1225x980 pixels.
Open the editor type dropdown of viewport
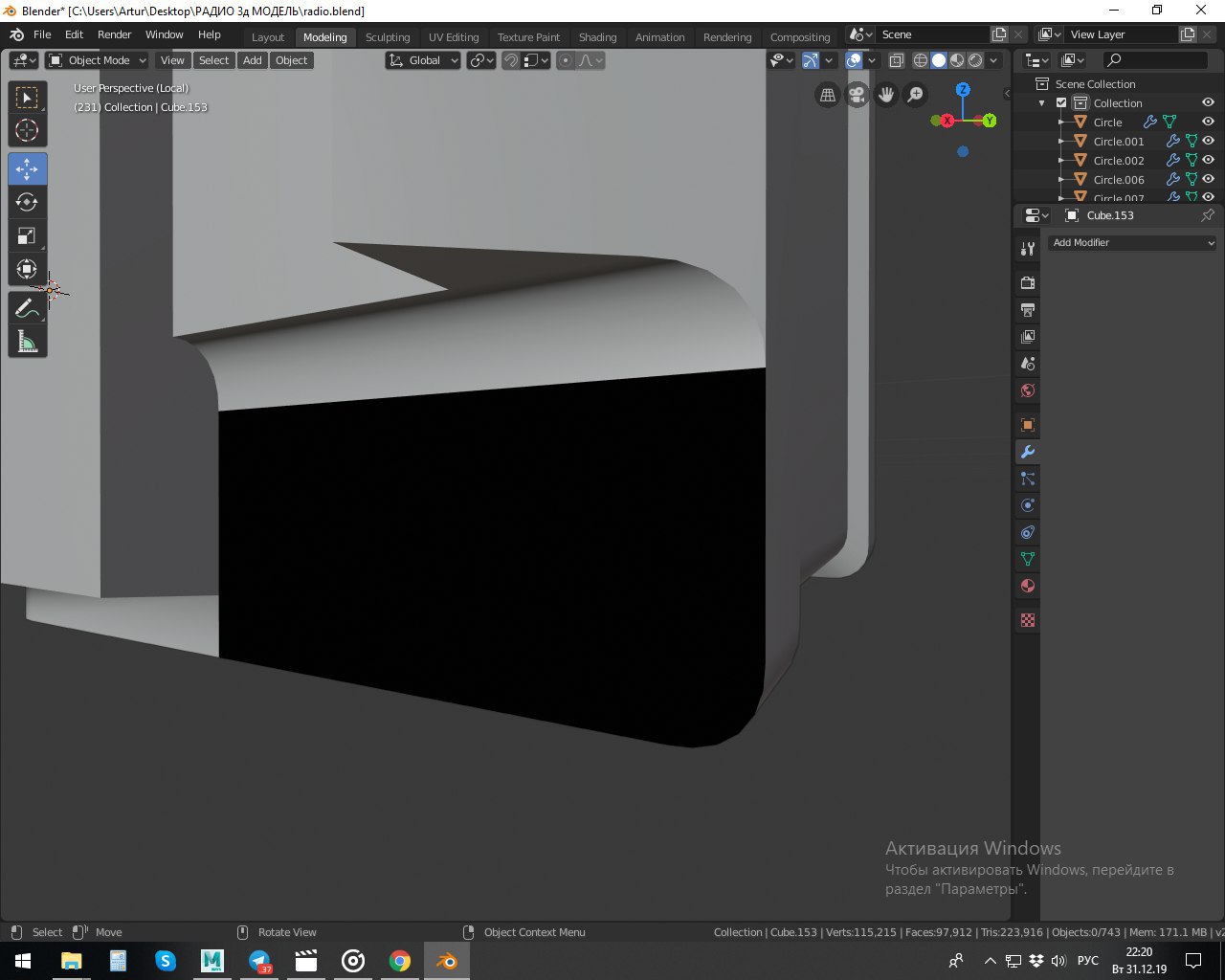pyautogui.click(x=23, y=60)
